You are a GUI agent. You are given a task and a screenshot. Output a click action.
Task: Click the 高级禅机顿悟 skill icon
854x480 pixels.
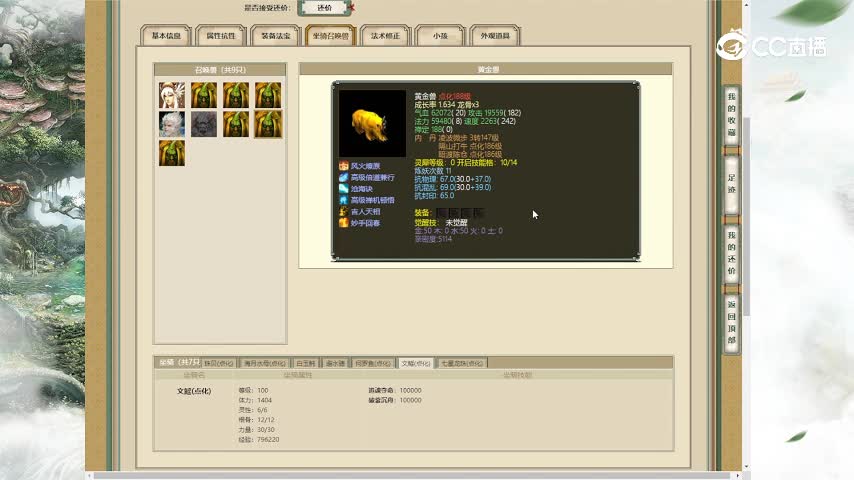[344, 200]
